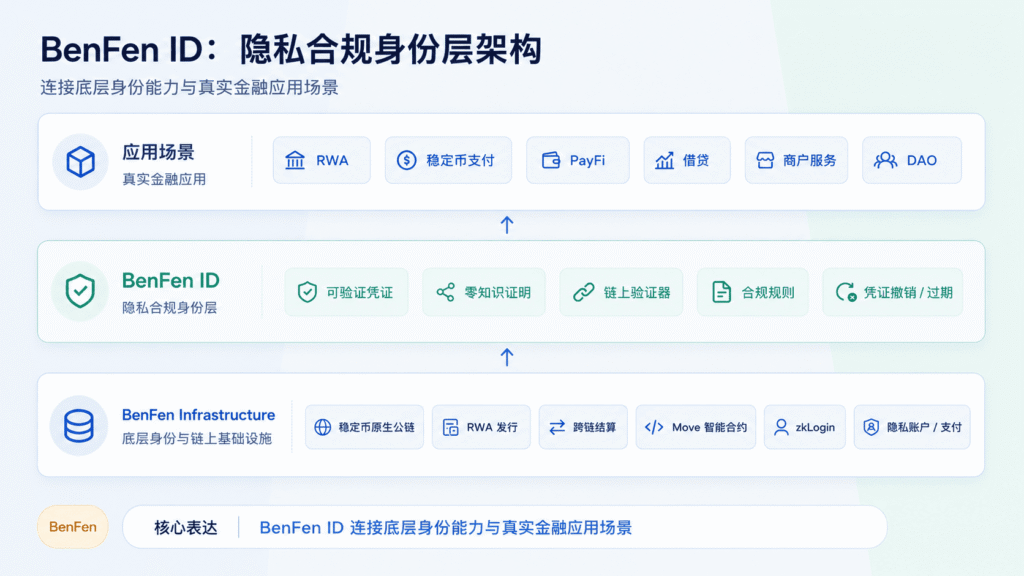
Task: Click the revoke icon in 凭证撤销 / 过期
Action: coord(846,292)
